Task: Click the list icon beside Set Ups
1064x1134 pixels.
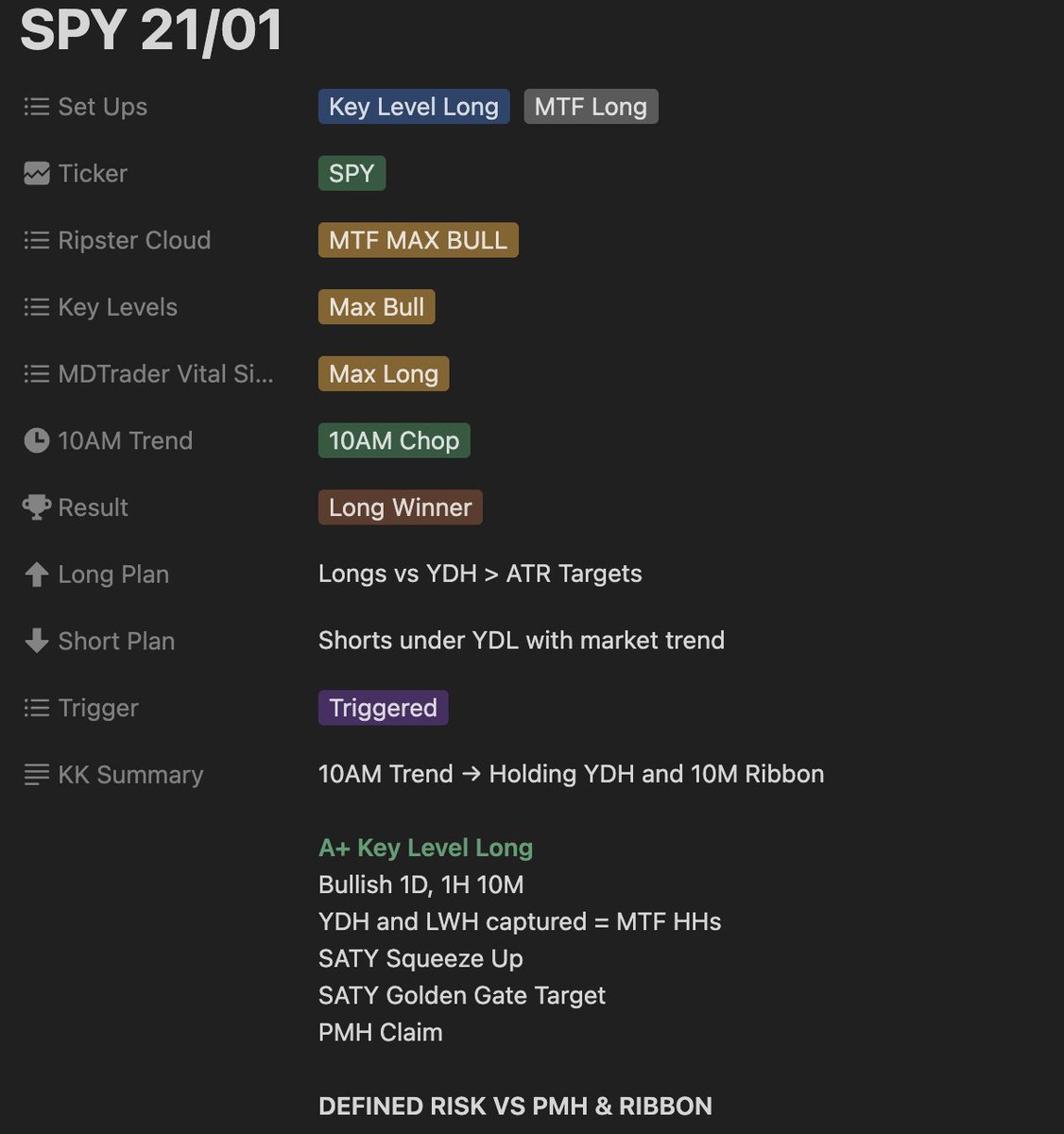Action: coord(37,107)
